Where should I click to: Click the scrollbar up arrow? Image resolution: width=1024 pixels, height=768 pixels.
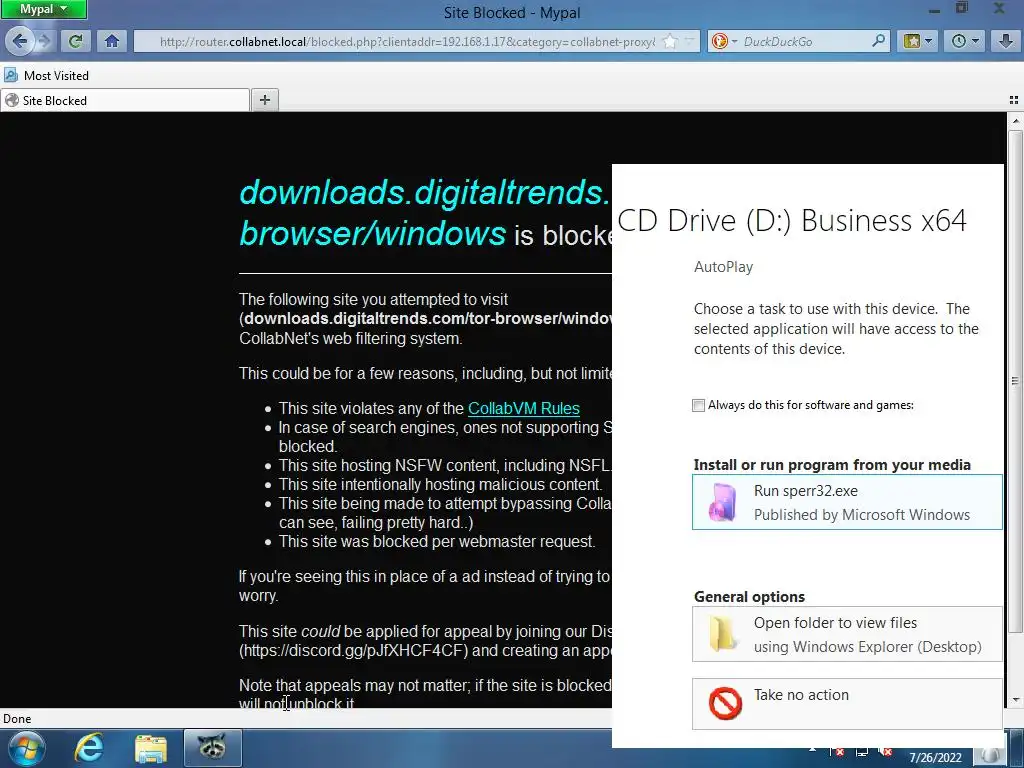click(1015, 121)
